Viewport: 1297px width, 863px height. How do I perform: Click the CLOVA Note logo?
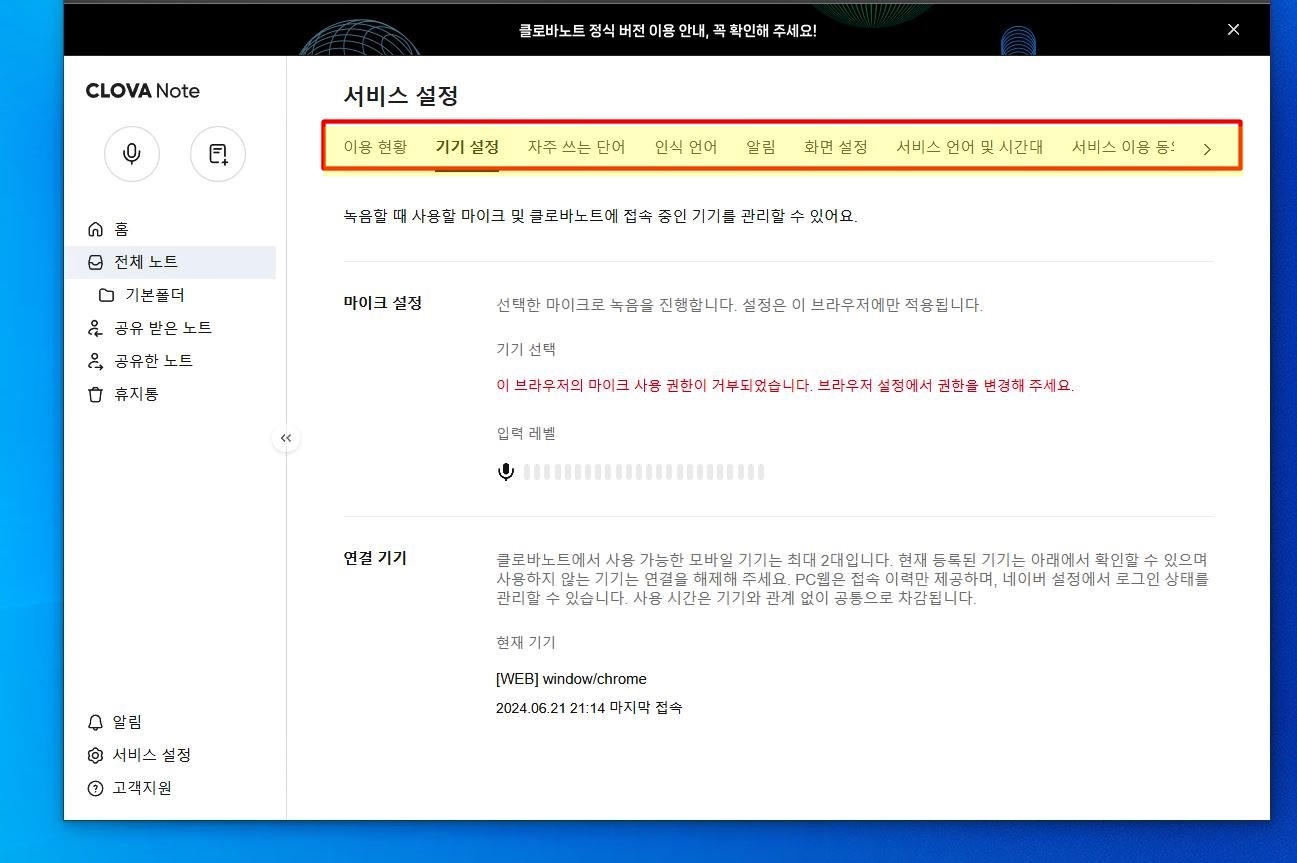[x=143, y=91]
